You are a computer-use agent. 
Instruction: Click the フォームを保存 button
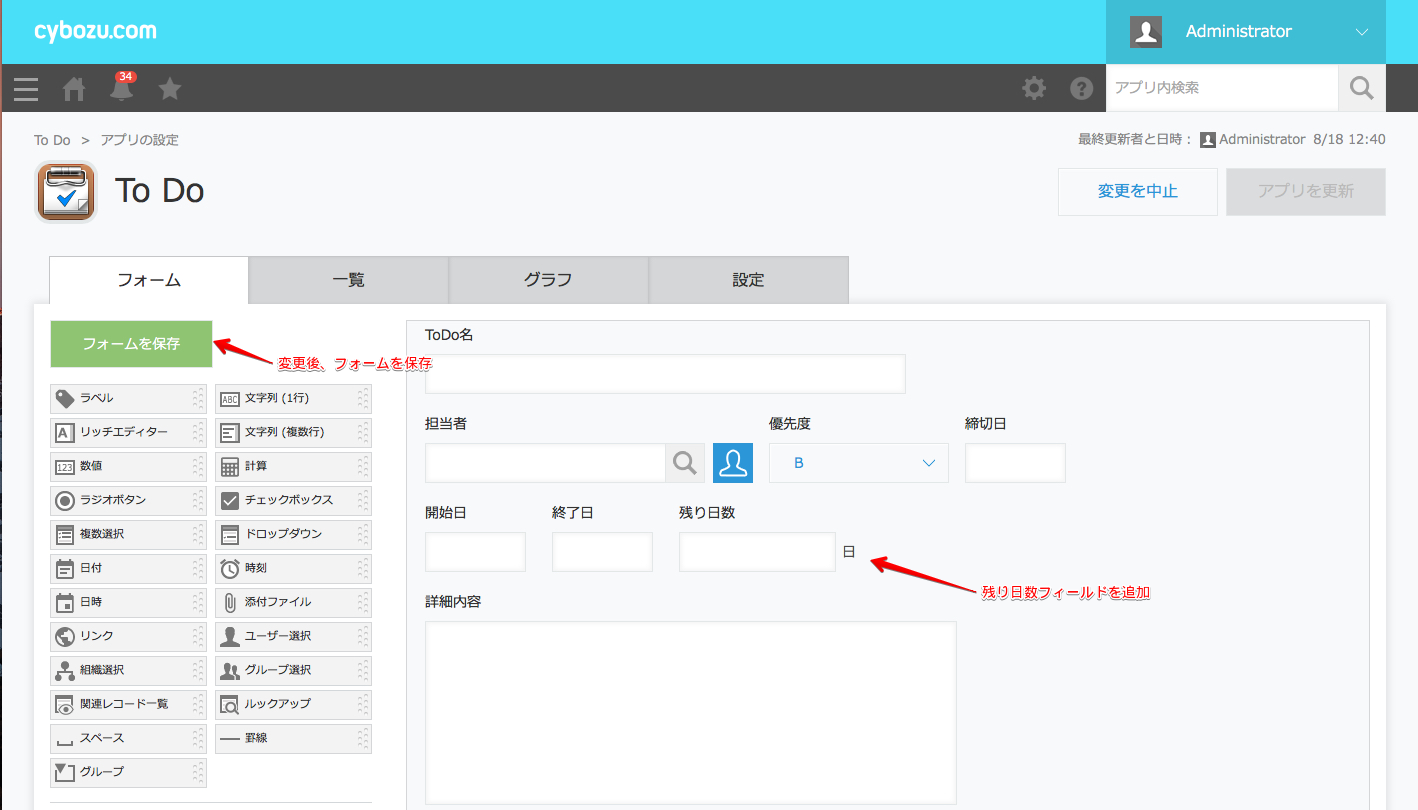131,344
